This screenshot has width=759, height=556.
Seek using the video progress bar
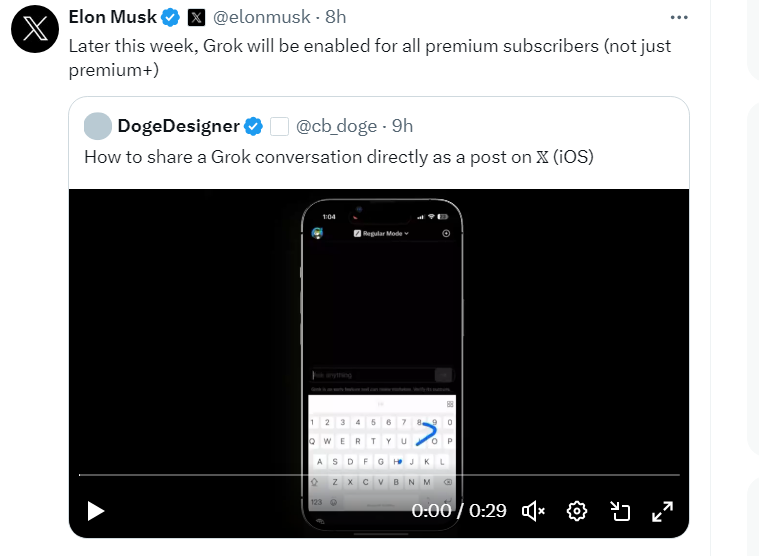pos(379,475)
